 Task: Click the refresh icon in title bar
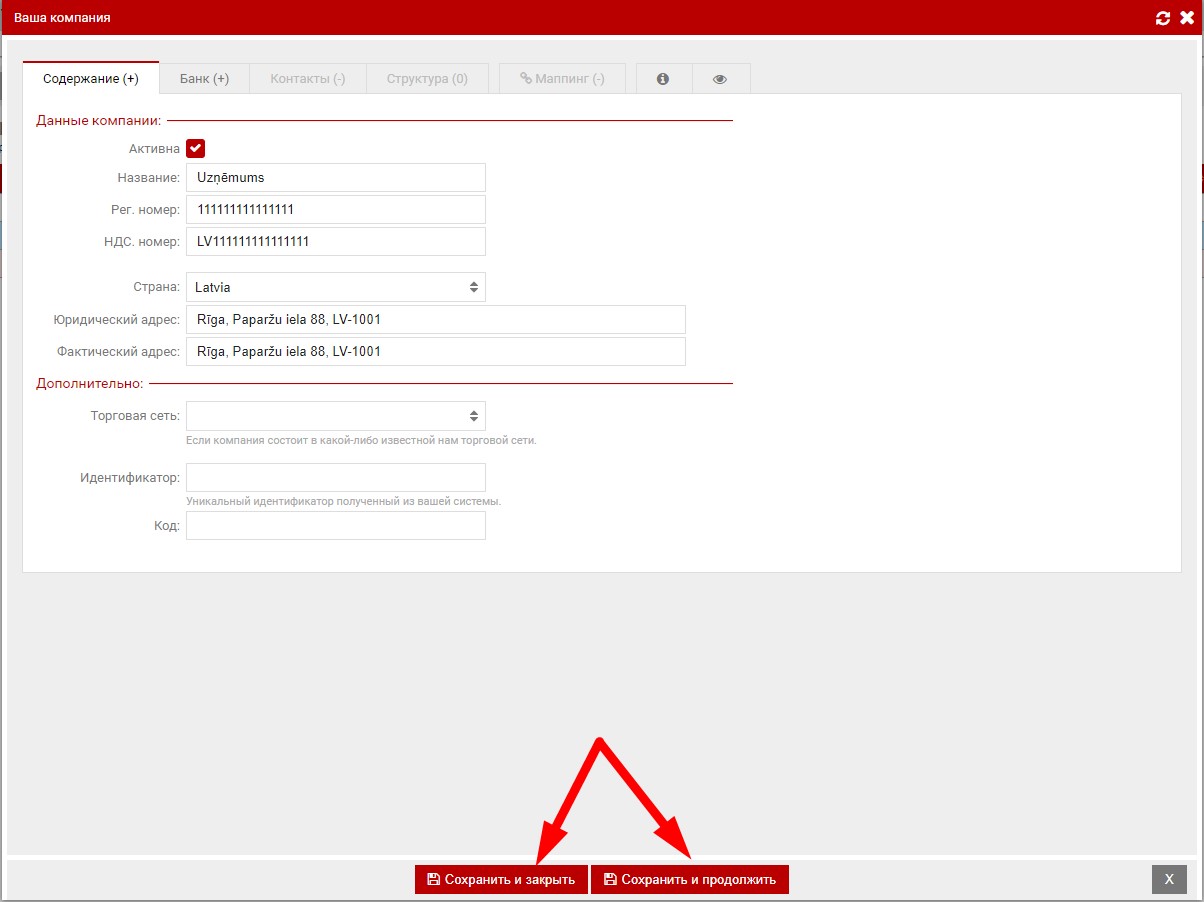pos(1162,18)
